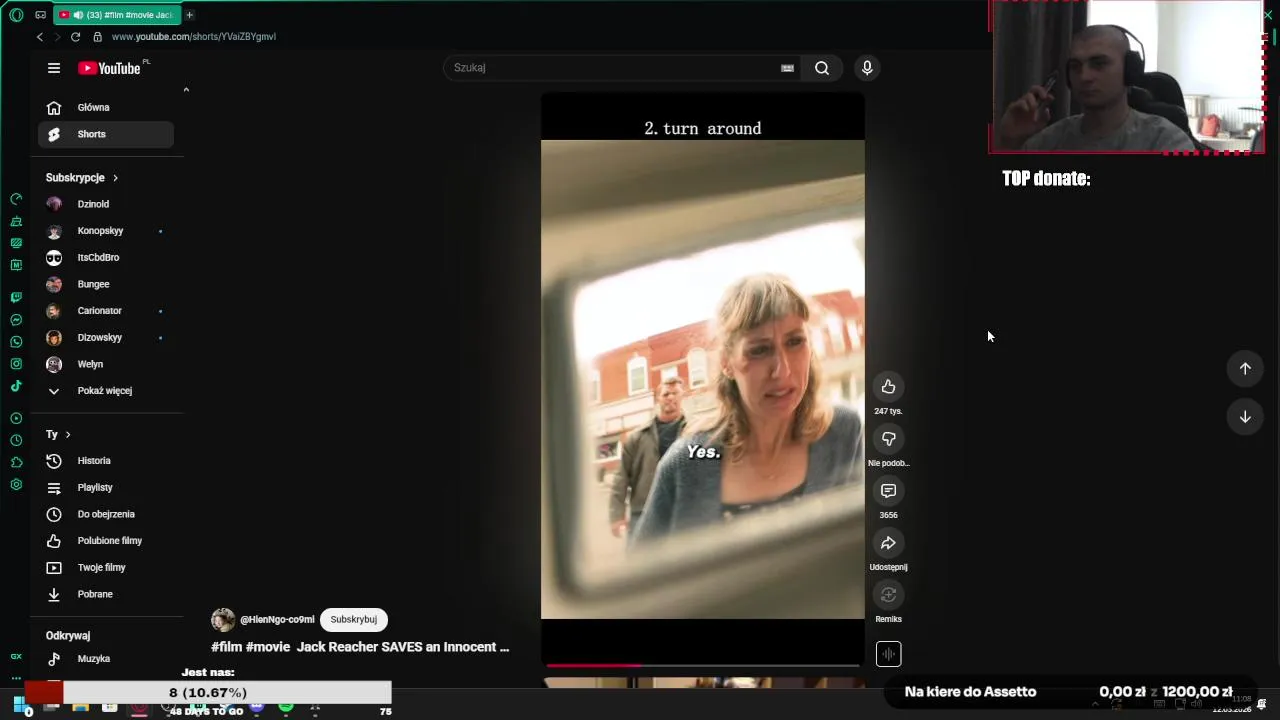Collapse sidebar with small up caret
The width and height of the screenshot is (1280, 720).
click(x=186, y=90)
